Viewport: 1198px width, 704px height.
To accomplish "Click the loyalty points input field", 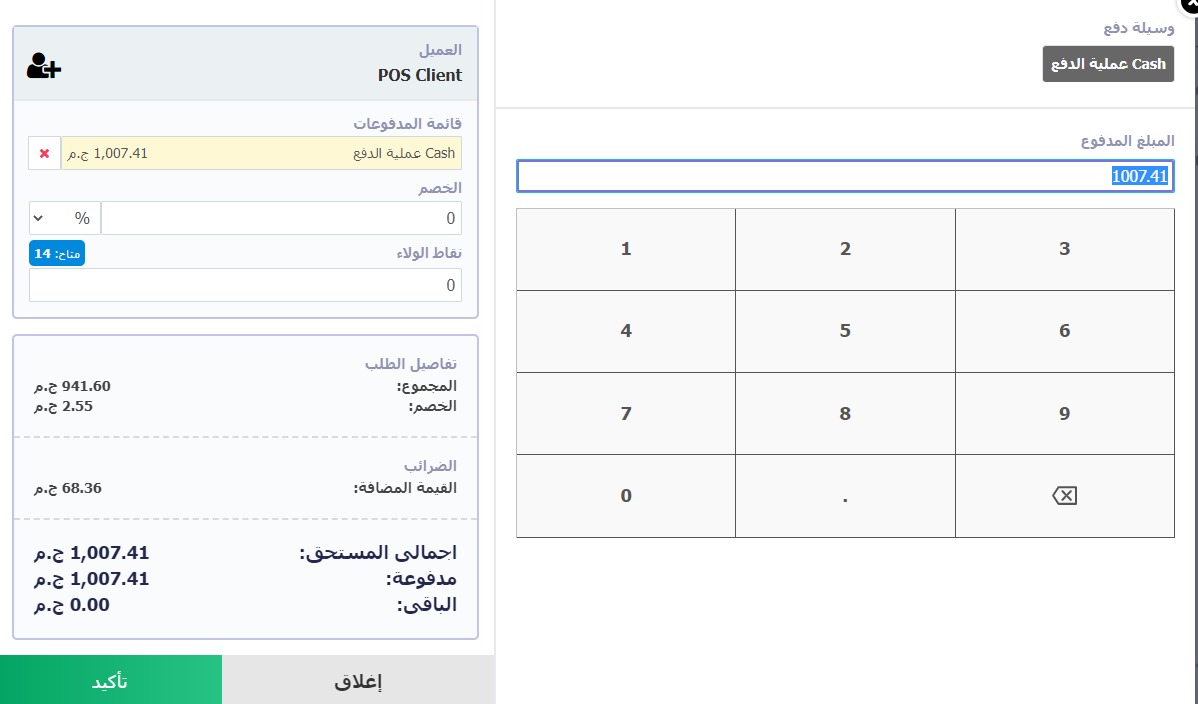I will pyautogui.click(x=245, y=285).
